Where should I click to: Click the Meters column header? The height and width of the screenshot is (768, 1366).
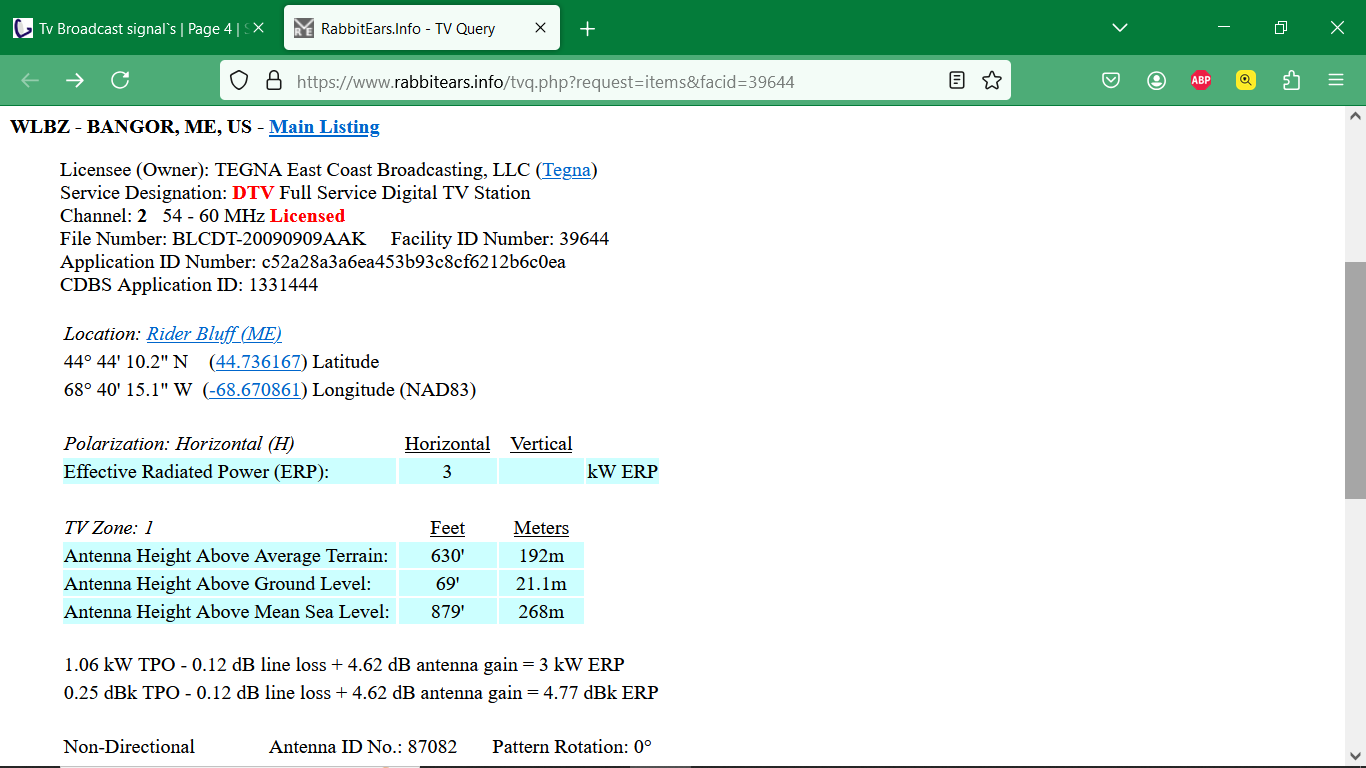click(541, 528)
